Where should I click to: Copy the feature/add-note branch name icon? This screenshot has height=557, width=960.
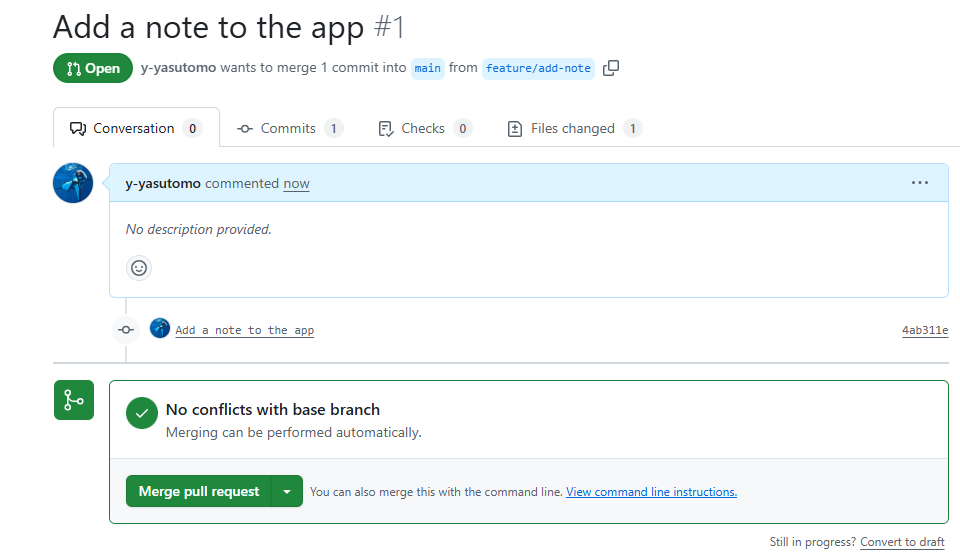pyautogui.click(x=611, y=68)
